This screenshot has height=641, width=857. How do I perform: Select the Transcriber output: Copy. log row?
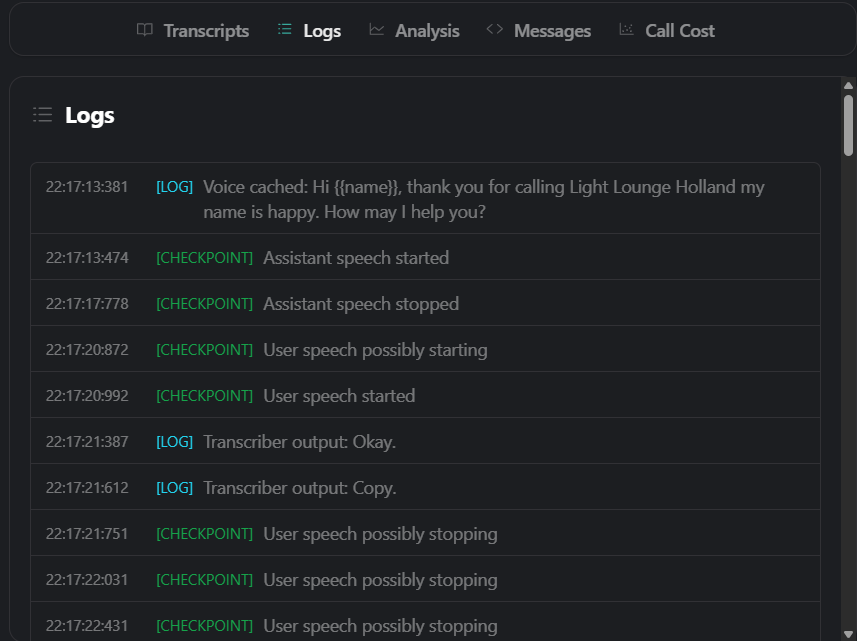click(x=425, y=487)
